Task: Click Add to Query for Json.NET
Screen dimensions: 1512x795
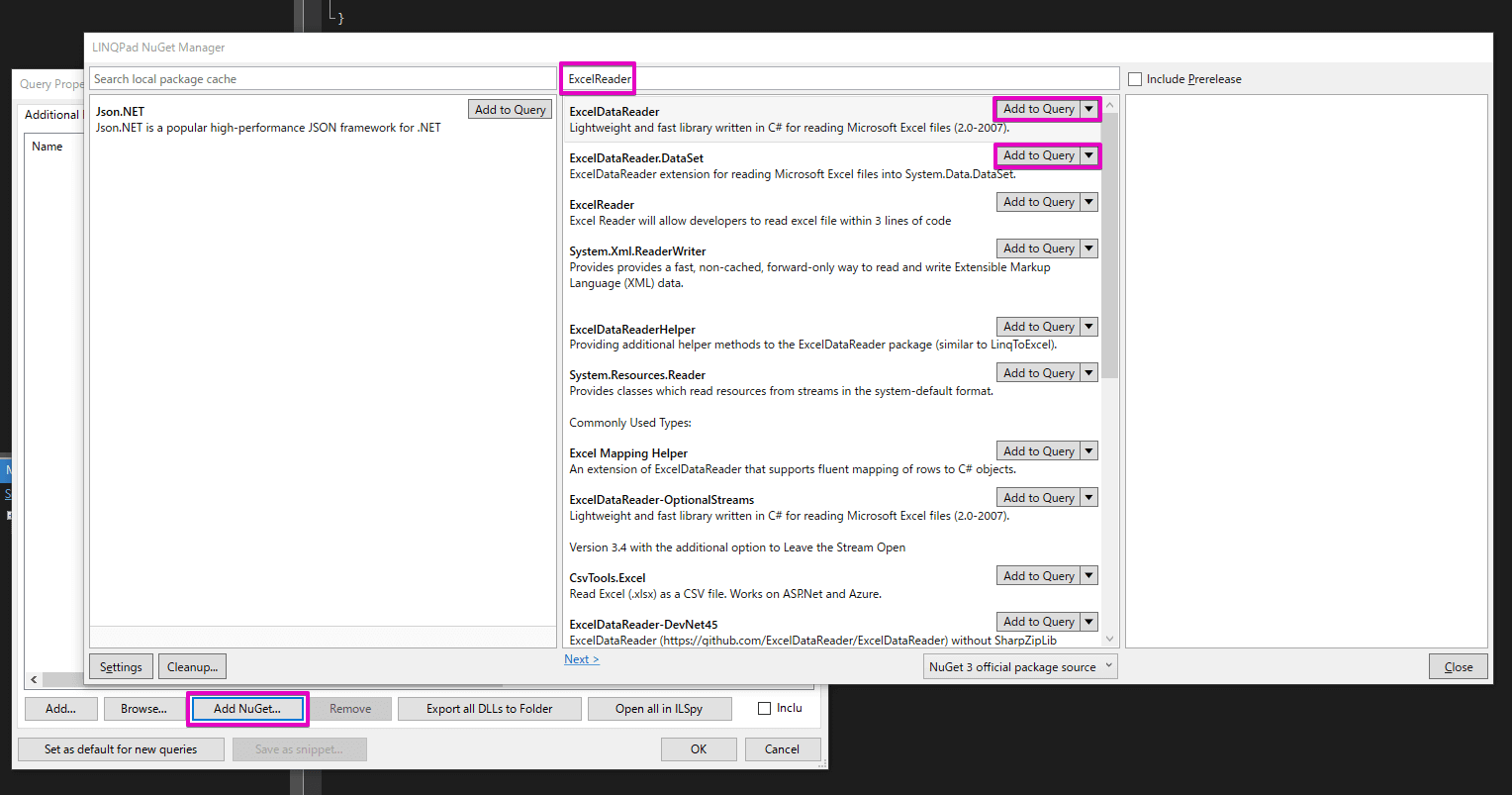Action: pos(510,110)
